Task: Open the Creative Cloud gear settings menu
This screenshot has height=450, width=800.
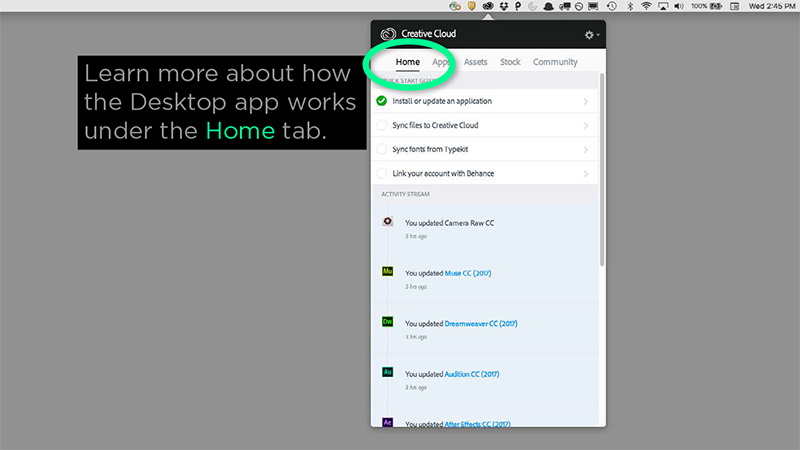Action: (591, 35)
